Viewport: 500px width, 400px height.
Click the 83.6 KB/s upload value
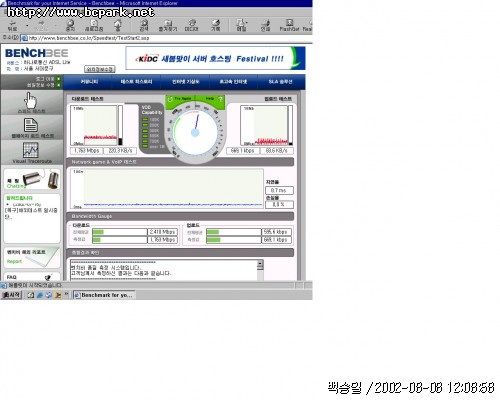coord(277,151)
